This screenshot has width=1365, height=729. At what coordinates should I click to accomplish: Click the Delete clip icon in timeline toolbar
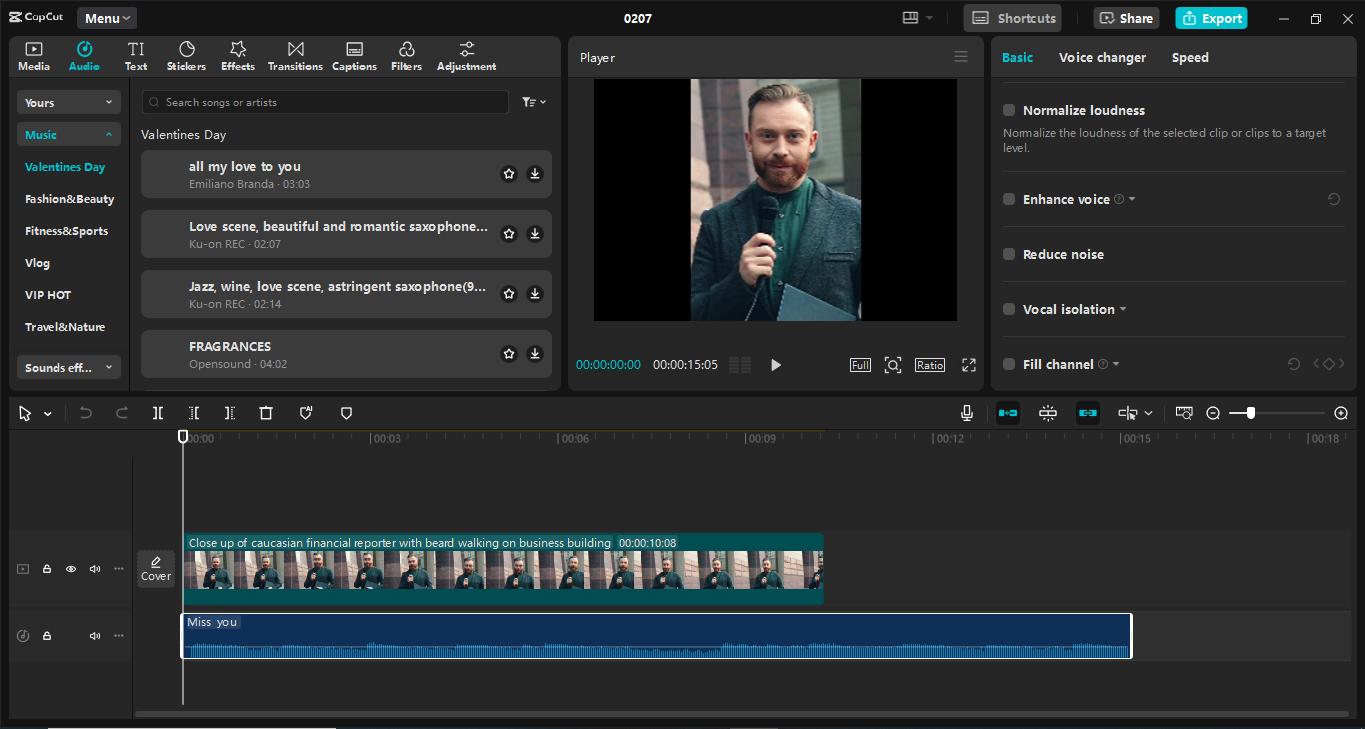point(266,412)
